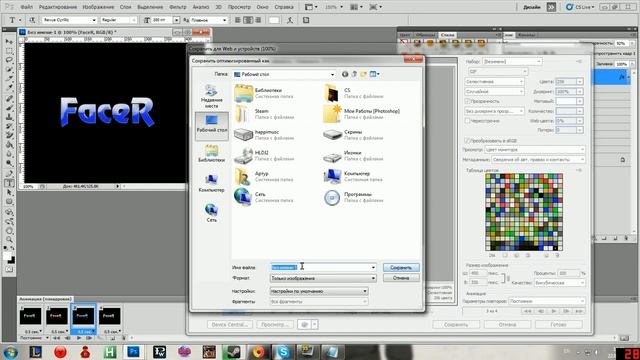Open the Параметры повторов dropdown

[x=547, y=301]
